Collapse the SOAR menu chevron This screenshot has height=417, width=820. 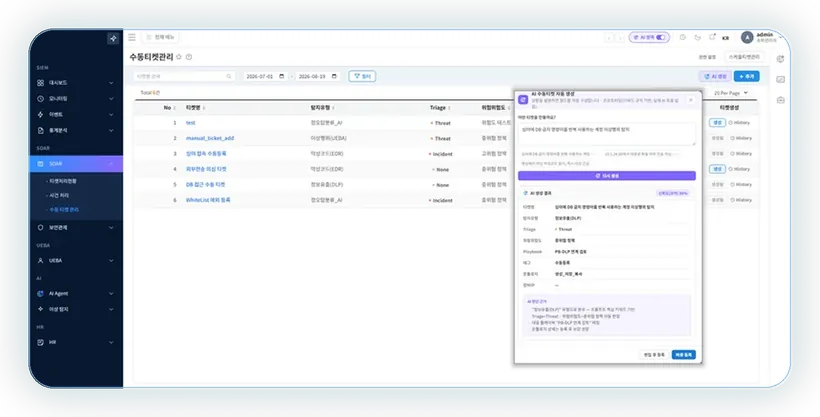click(111, 164)
